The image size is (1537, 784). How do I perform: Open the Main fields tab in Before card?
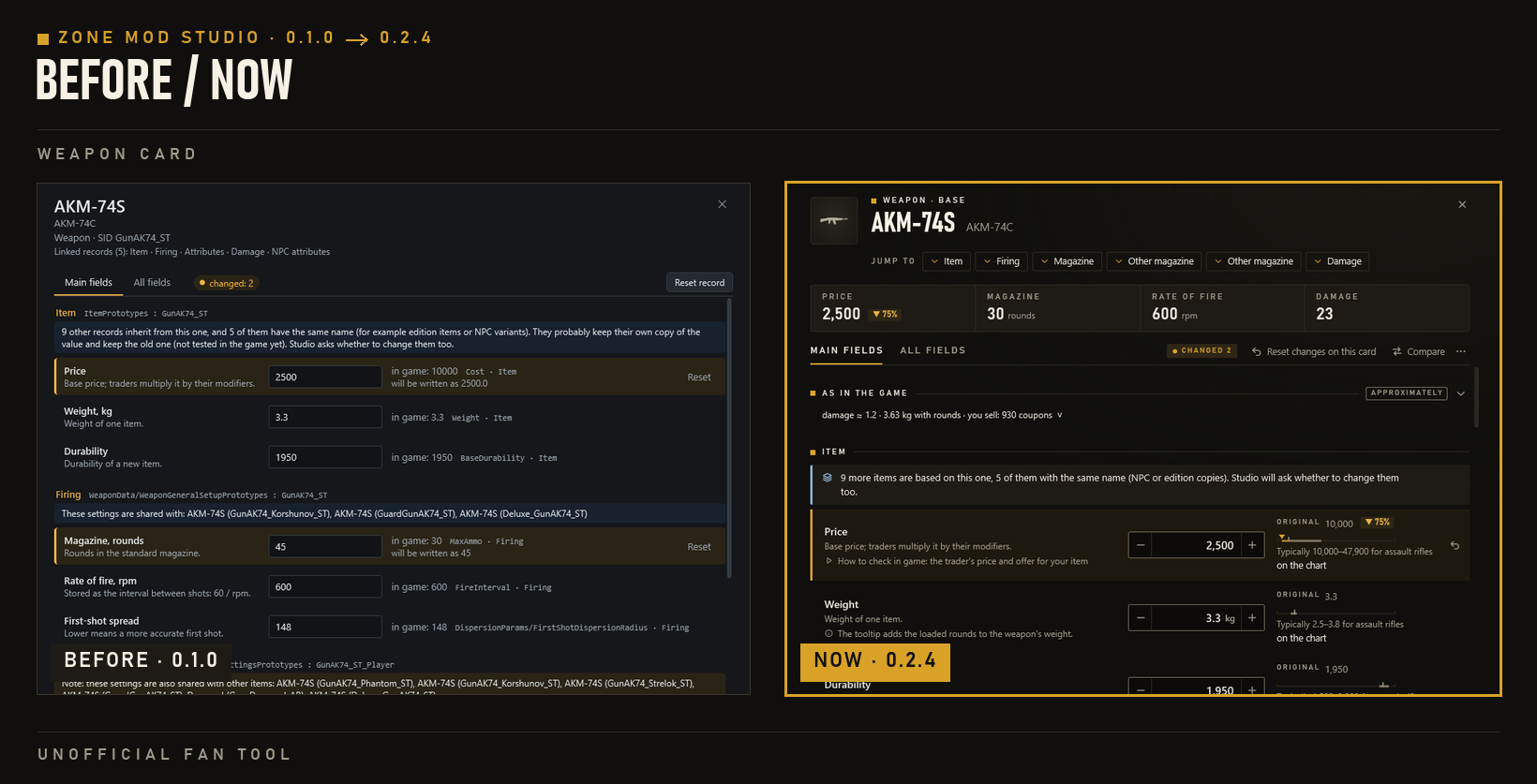pyautogui.click(x=88, y=283)
